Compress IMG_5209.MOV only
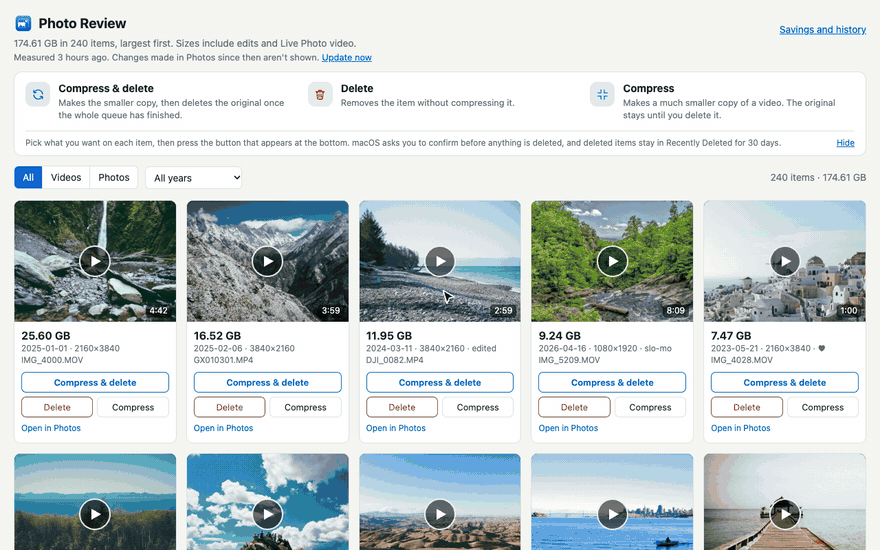The width and height of the screenshot is (880, 550). [650, 407]
